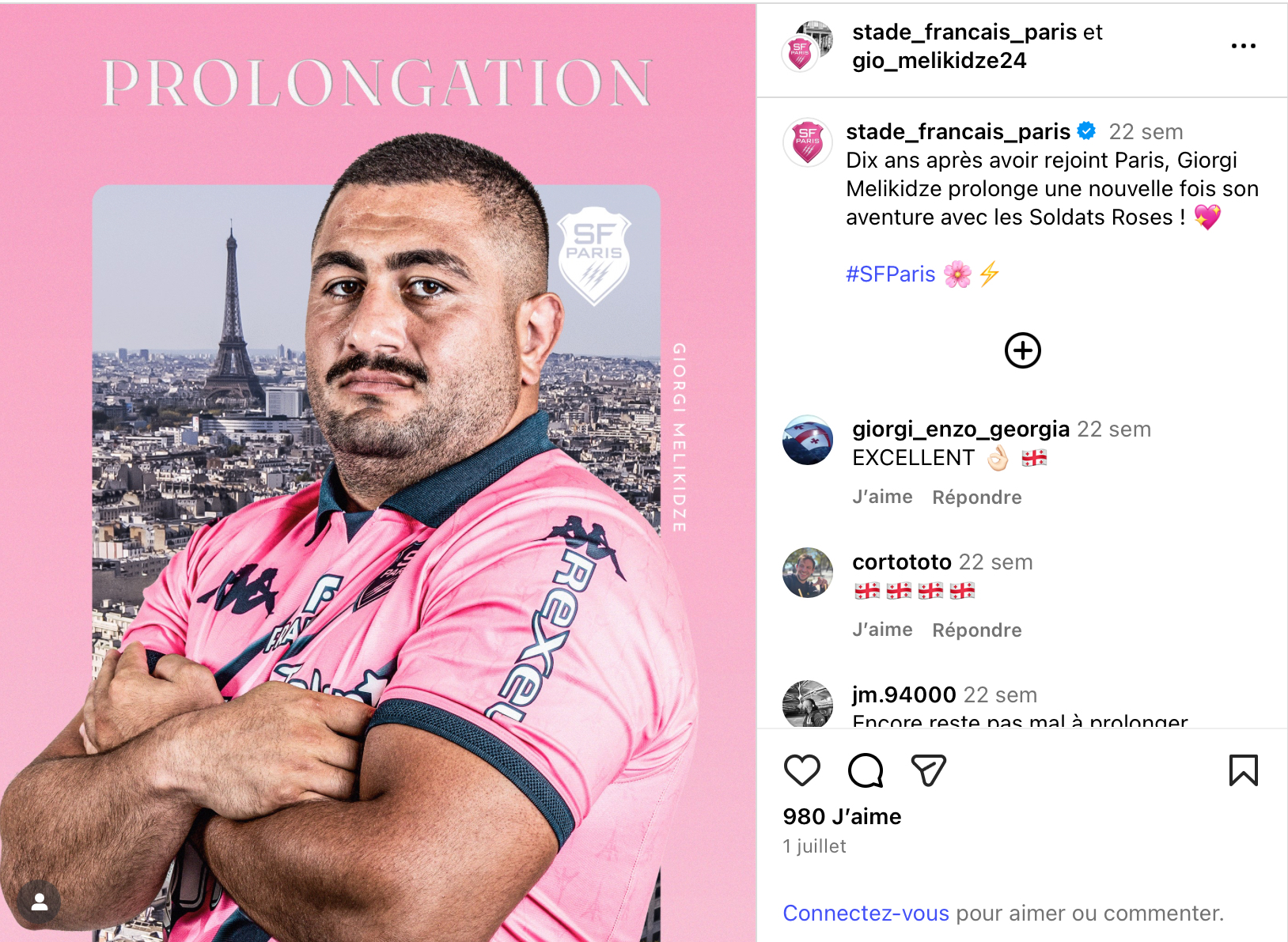1288x942 pixels.
Task: Open the jm.94000 commenter username
Action: (904, 694)
